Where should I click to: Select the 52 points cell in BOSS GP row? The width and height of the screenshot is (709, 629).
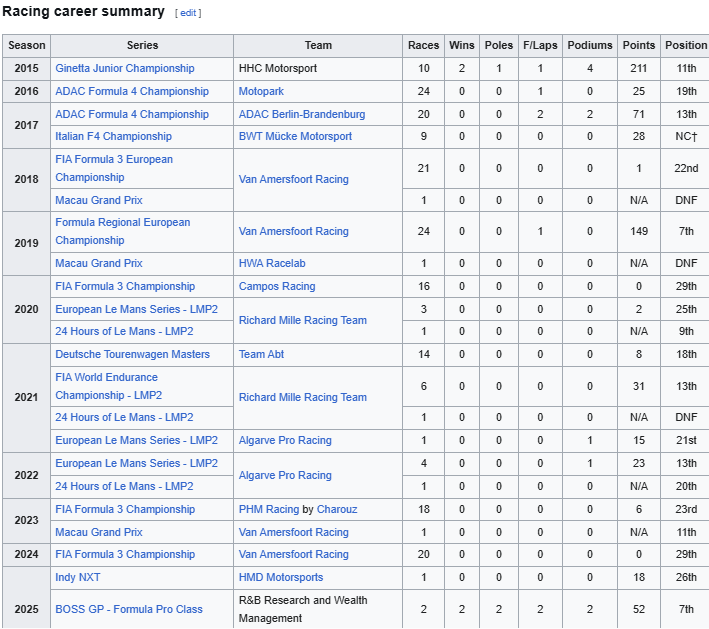(x=639, y=609)
